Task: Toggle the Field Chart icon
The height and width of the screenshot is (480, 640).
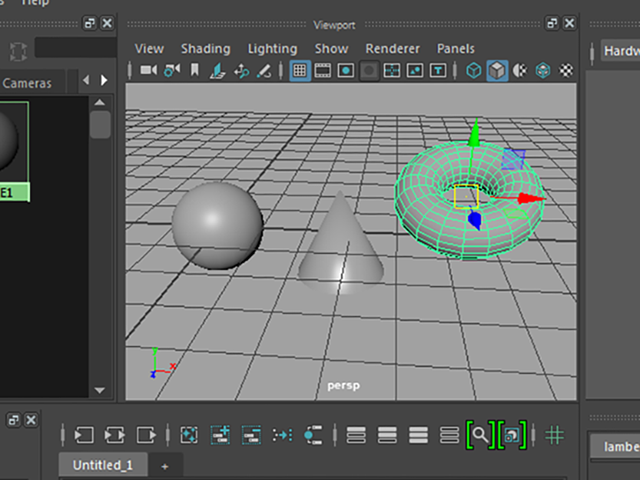Action: [392, 71]
